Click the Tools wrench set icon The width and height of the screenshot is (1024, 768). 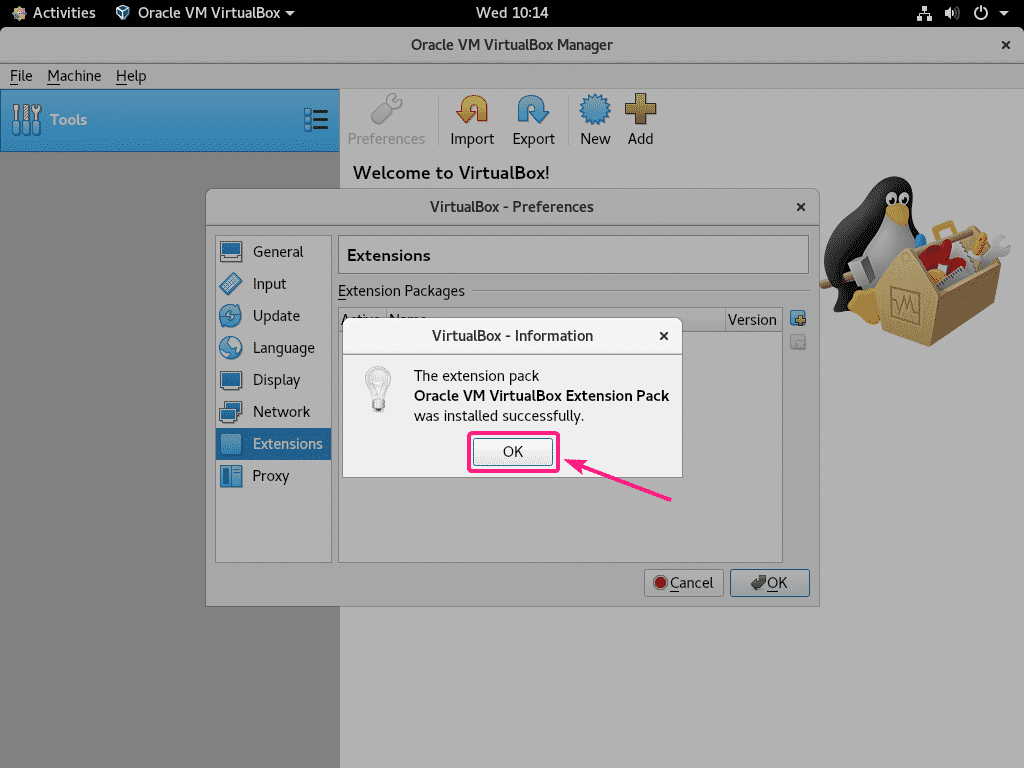click(x=26, y=120)
